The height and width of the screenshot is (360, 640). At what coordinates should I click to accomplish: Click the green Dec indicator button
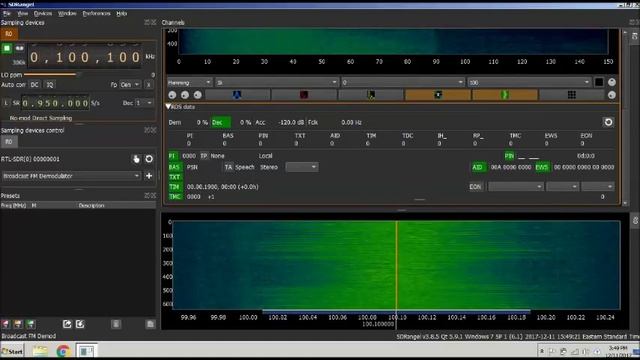[x=220, y=122]
